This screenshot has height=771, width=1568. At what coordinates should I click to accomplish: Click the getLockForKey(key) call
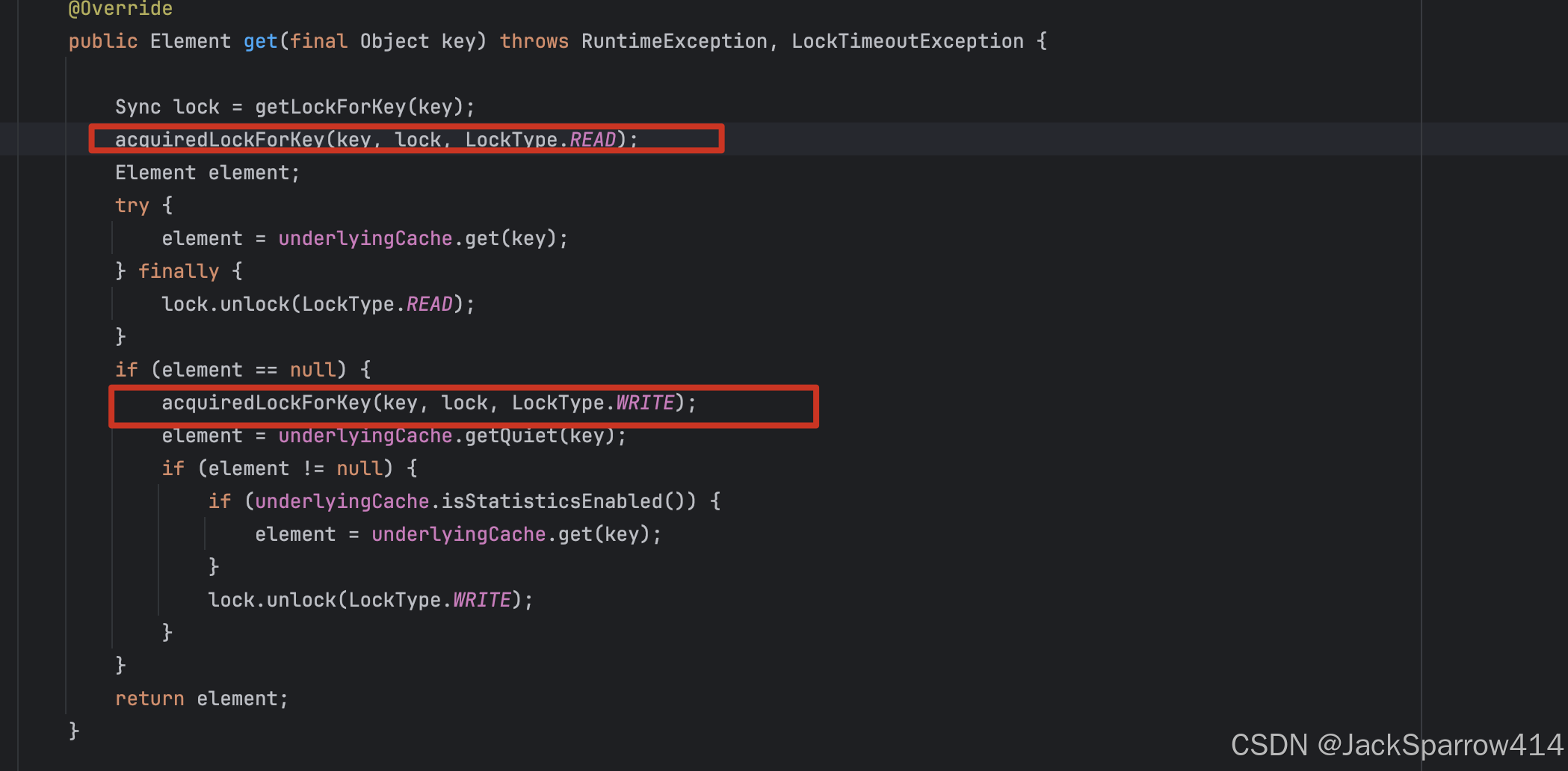(x=359, y=107)
